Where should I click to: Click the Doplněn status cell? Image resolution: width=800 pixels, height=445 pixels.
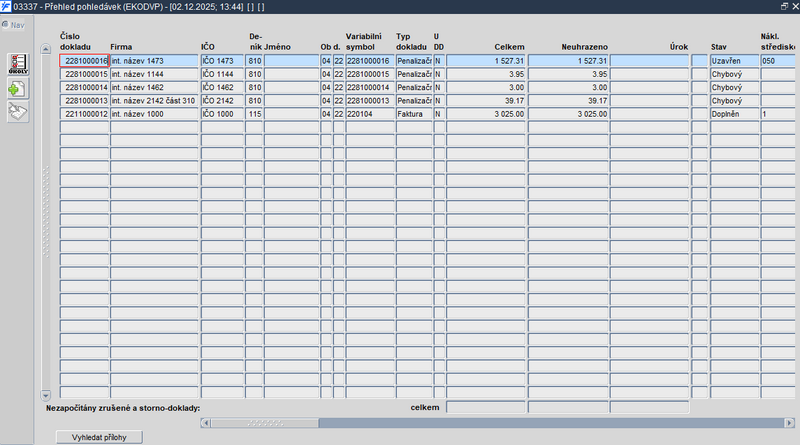click(734, 114)
